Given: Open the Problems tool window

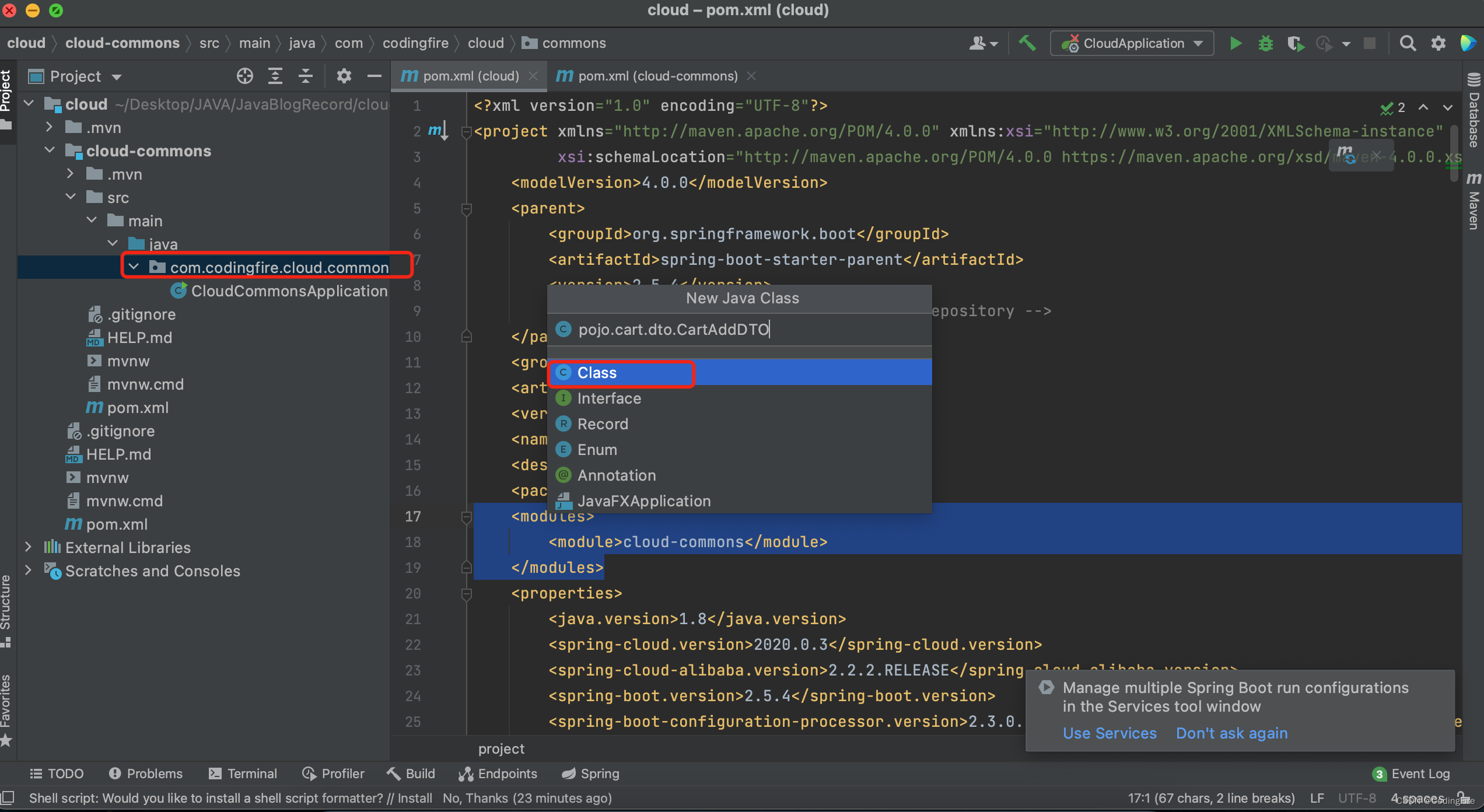Looking at the screenshot, I should click(x=146, y=773).
